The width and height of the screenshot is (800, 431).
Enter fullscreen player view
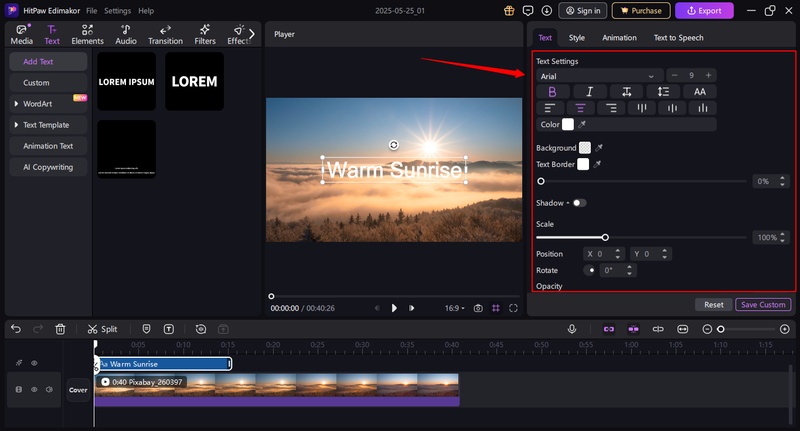(513, 308)
